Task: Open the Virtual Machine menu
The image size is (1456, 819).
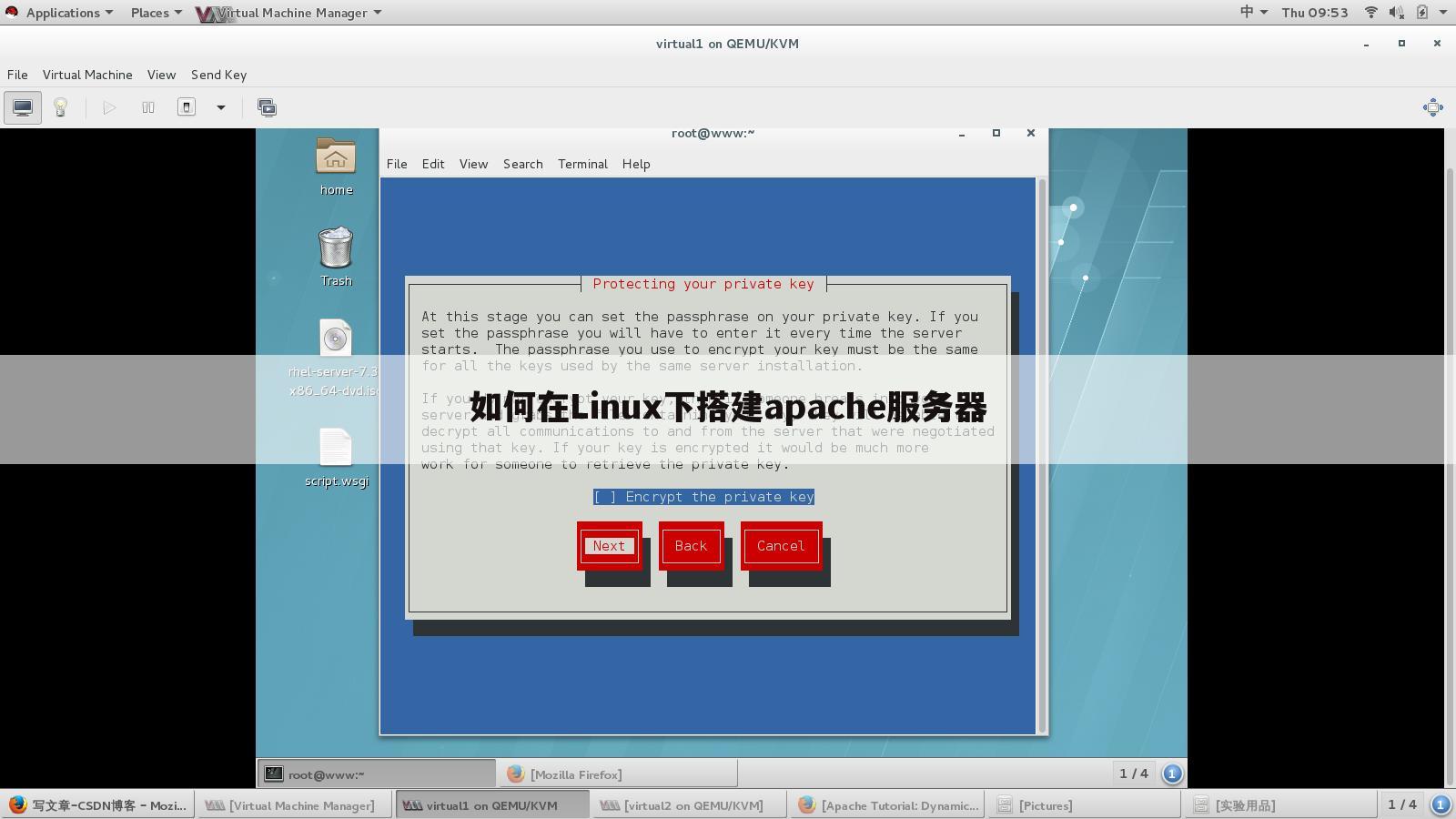Action: point(87,75)
